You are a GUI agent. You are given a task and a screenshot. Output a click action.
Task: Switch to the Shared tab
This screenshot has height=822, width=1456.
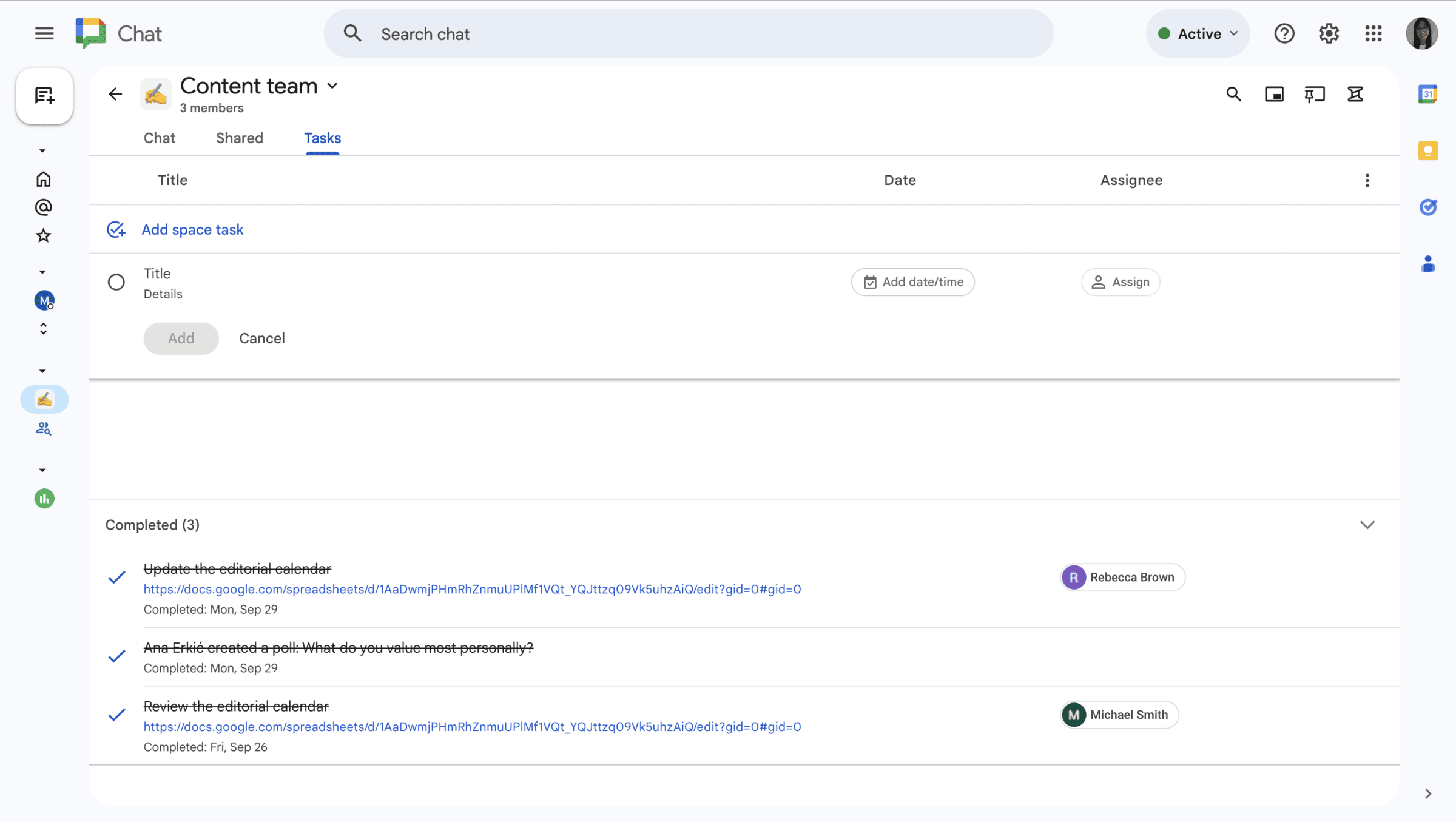pos(239,138)
